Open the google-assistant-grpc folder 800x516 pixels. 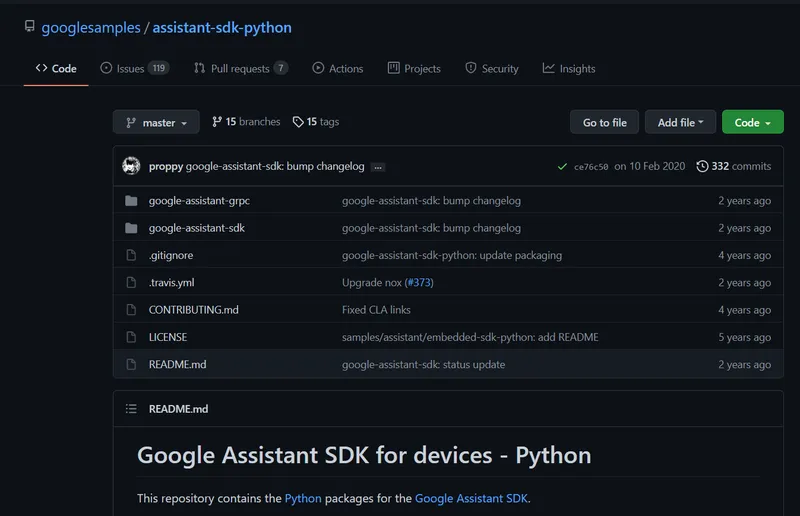(199, 201)
